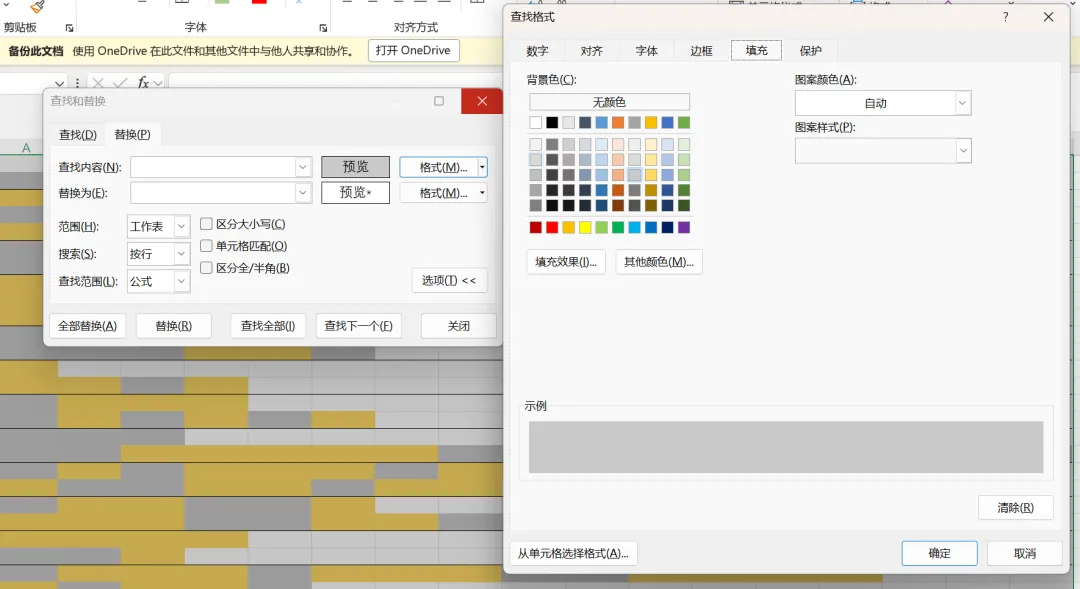Open 其他颜色(M)... picker
This screenshot has width=1080, height=589.
(x=658, y=262)
